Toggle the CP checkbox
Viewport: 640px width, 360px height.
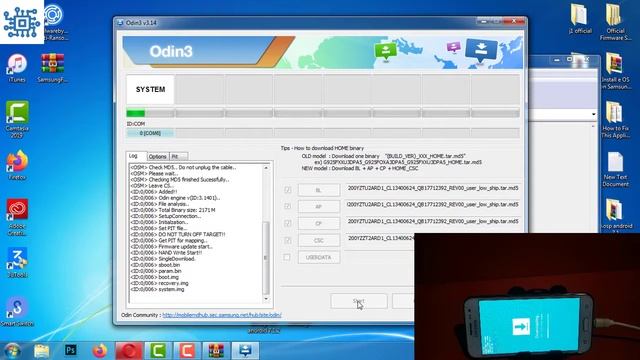[287, 223]
